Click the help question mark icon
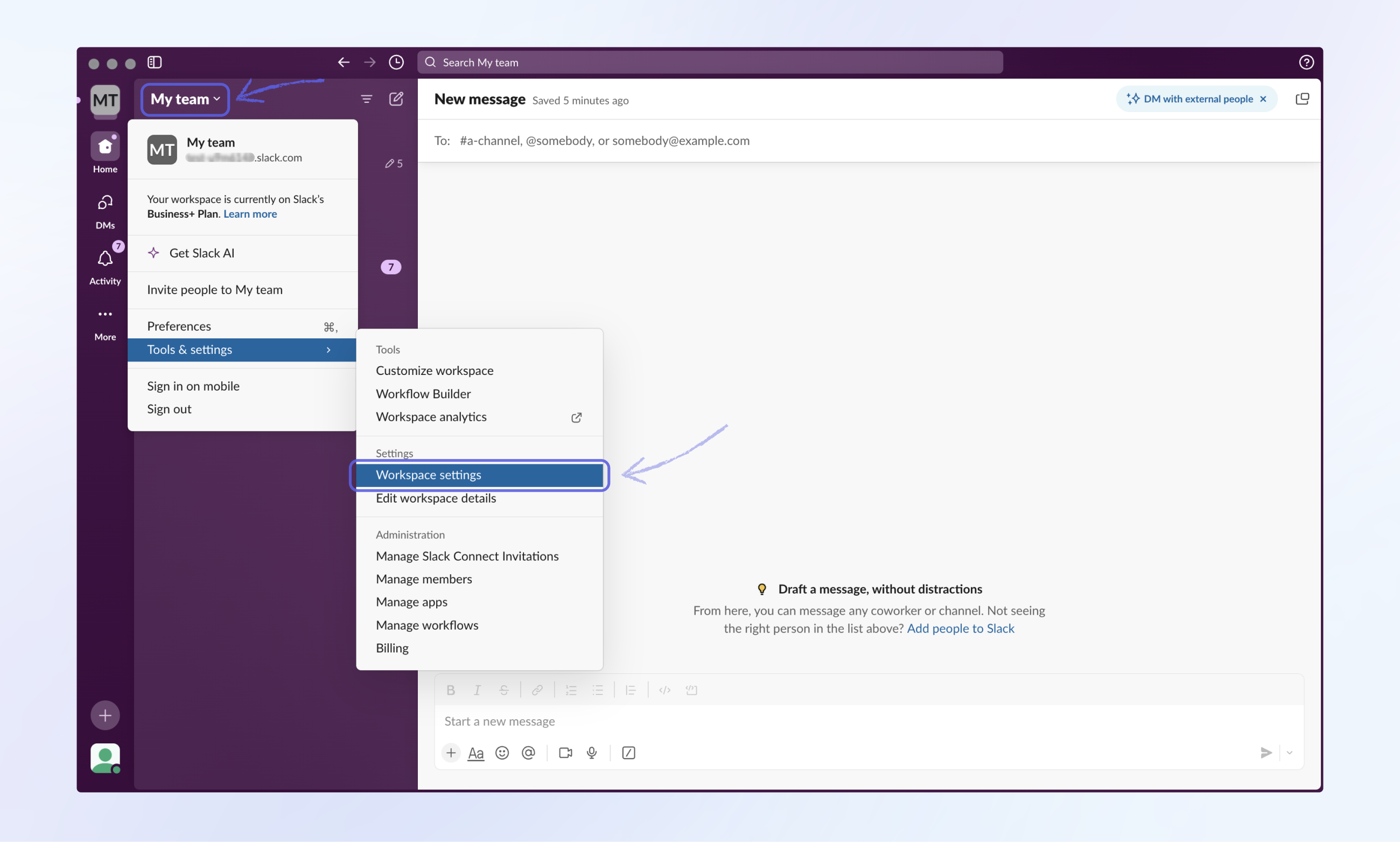The height and width of the screenshot is (842, 1400). 1306,62
